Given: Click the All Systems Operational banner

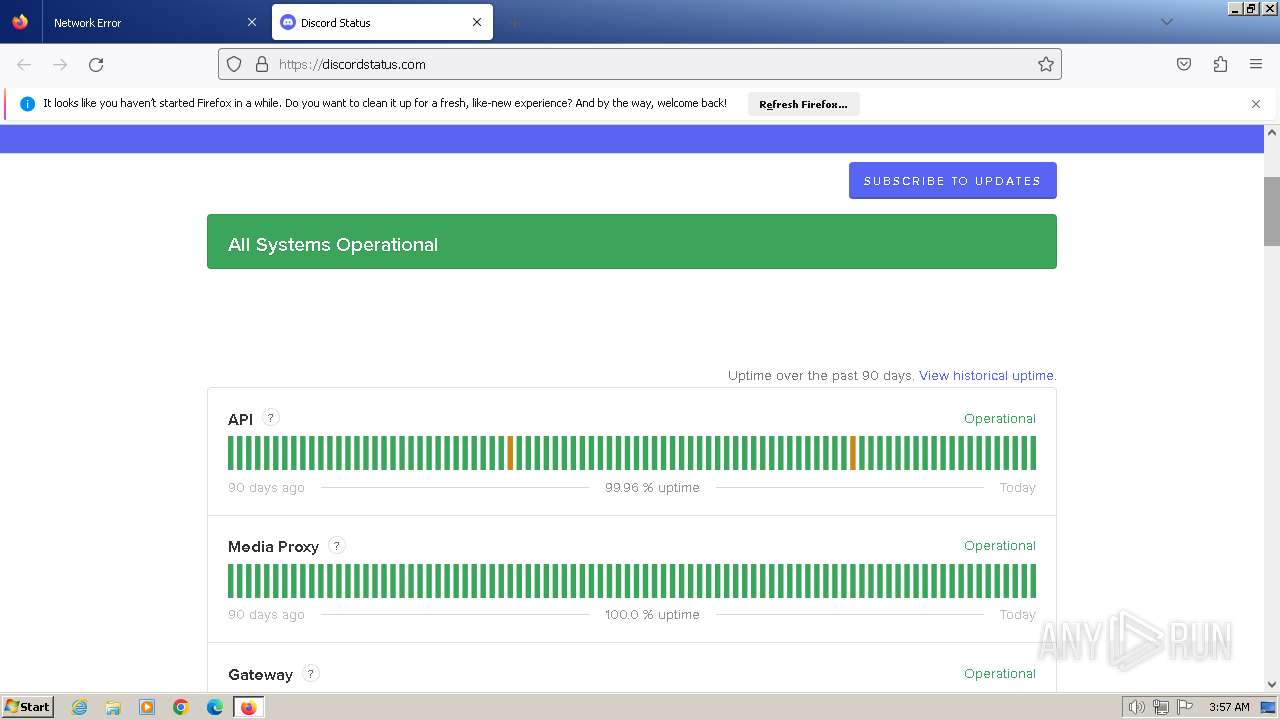Looking at the screenshot, I should coord(632,241).
